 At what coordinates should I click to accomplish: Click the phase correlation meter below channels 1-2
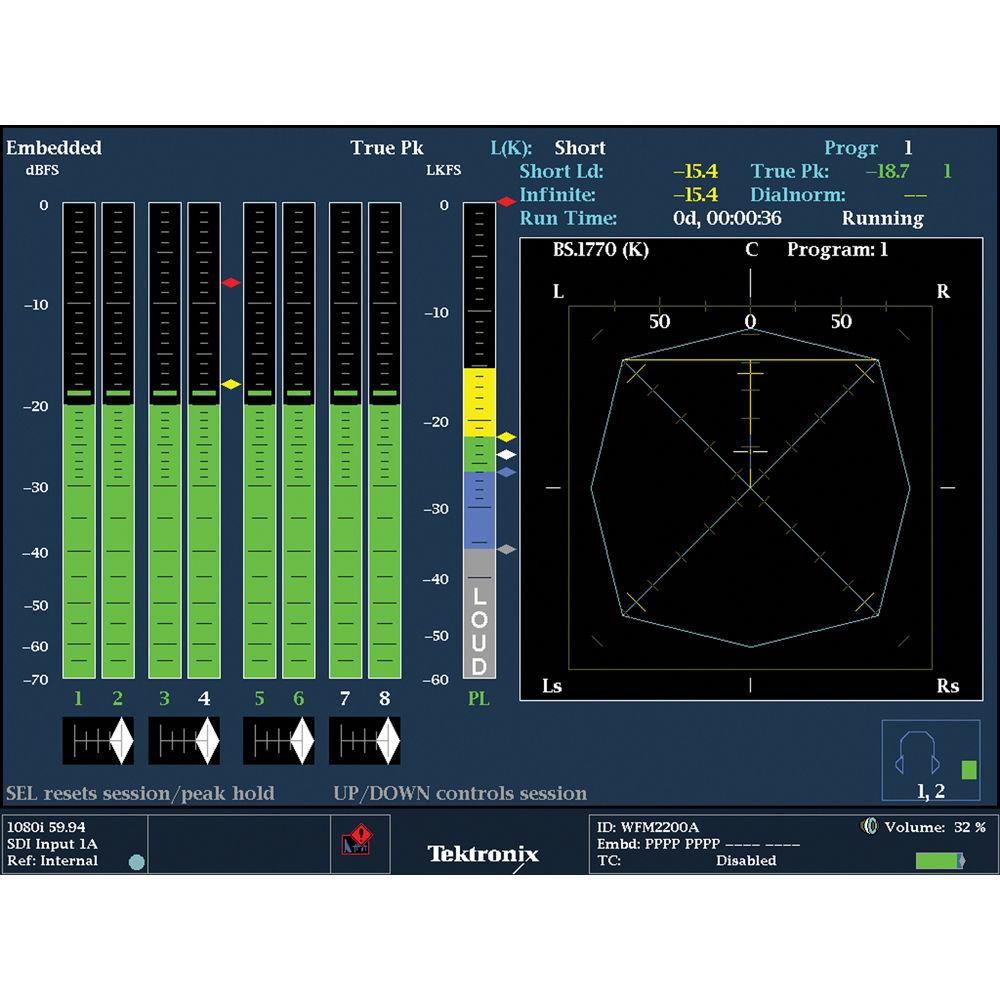tap(100, 740)
